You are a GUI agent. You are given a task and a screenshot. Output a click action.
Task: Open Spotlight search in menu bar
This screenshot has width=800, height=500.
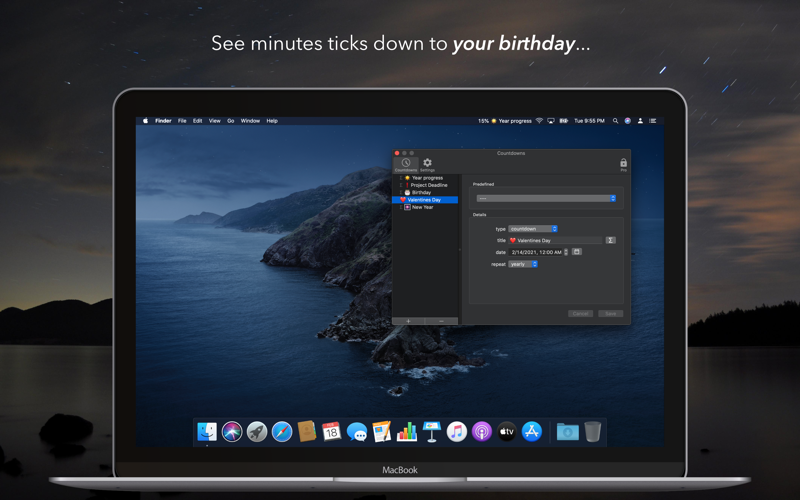click(615, 121)
